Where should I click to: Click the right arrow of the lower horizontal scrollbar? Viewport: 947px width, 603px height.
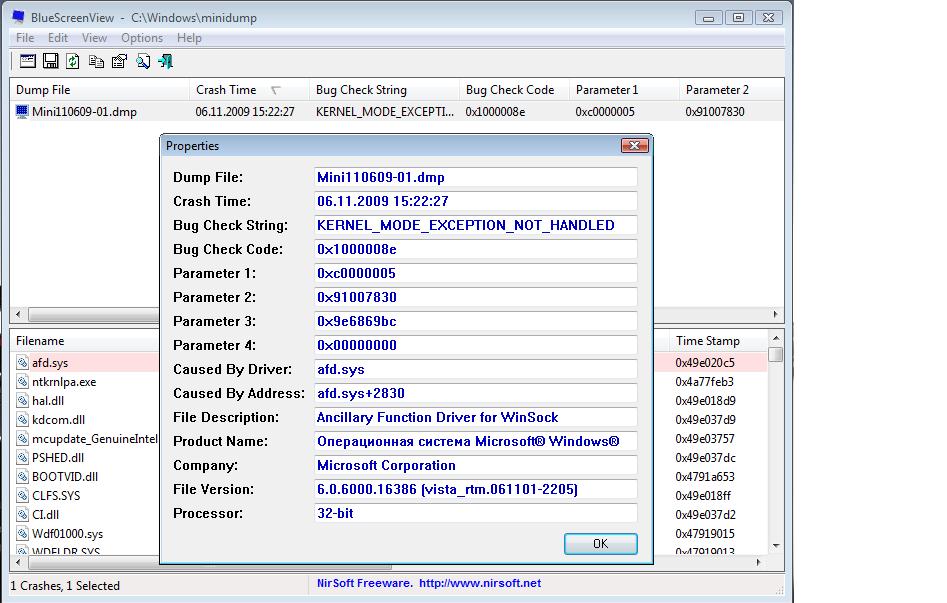(759, 562)
